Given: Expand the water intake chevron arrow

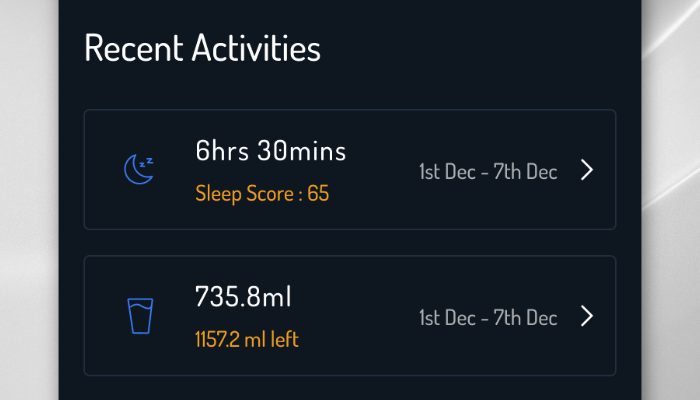Looking at the screenshot, I should pyautogui.click(x=587, y=317).
